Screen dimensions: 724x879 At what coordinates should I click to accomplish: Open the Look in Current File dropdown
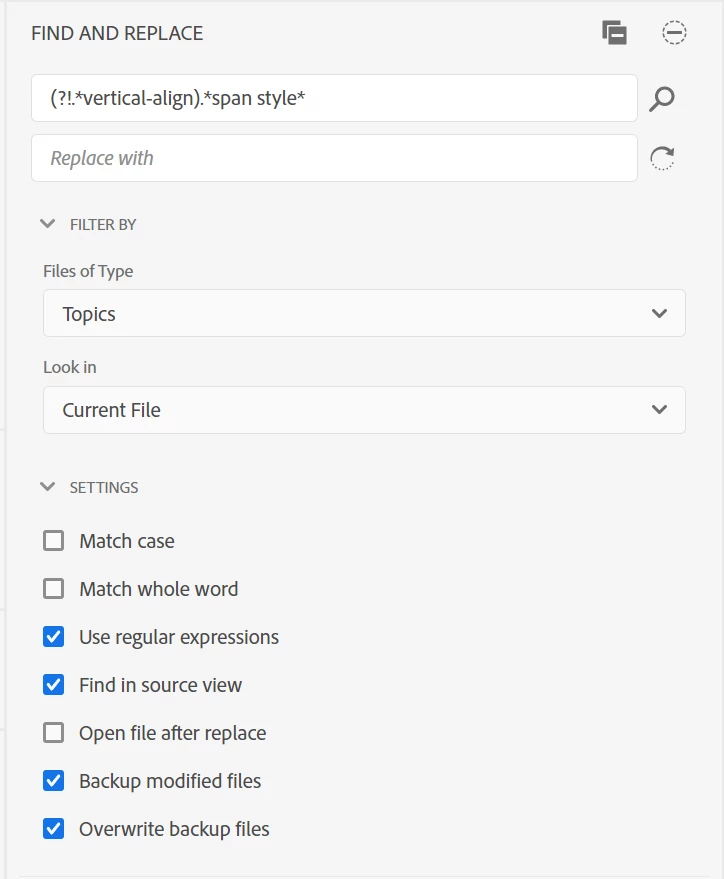pyautogui.click(x=364, y=410)
